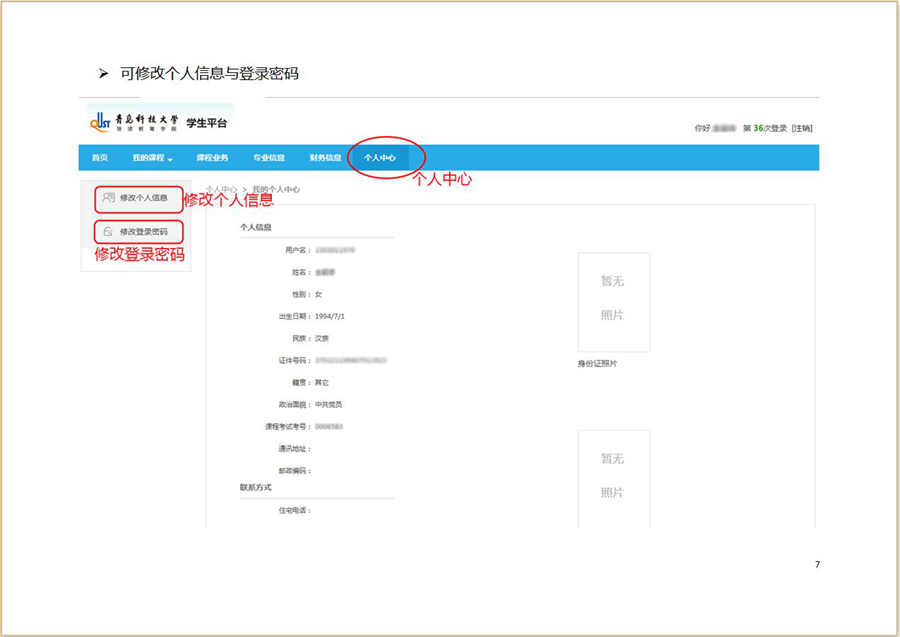Switch to the 课程业务 tab

212,158
